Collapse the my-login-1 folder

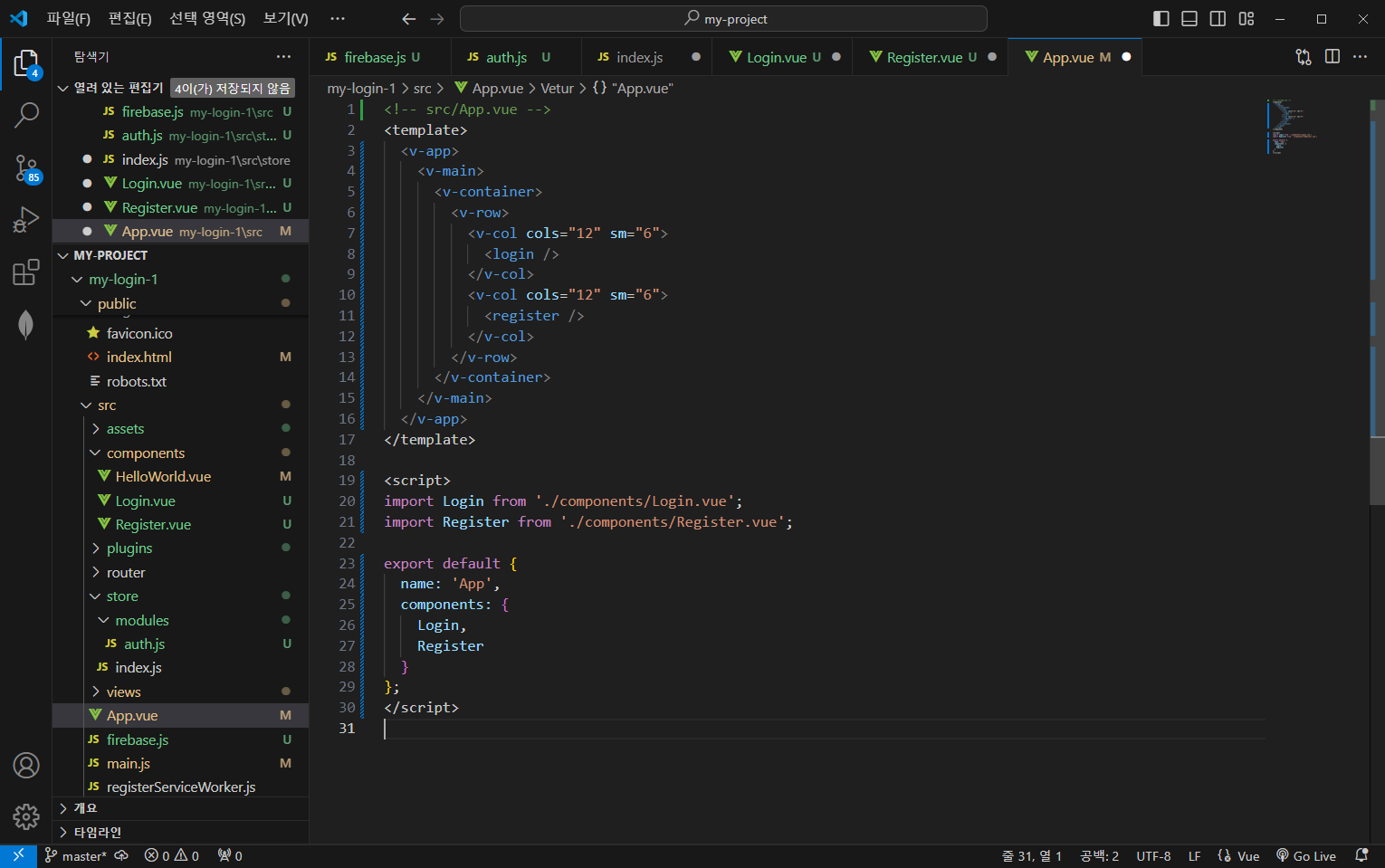[x=77, y=280]
